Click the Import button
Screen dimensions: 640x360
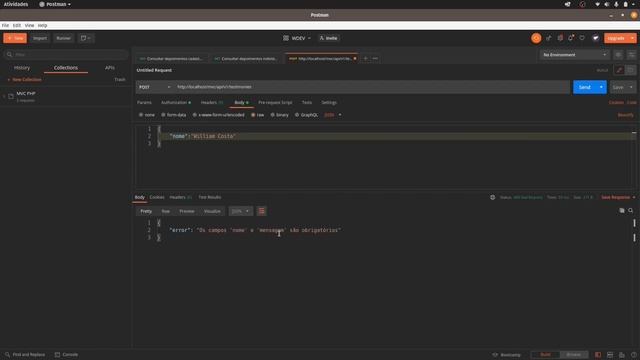click(x=40, y=38)
